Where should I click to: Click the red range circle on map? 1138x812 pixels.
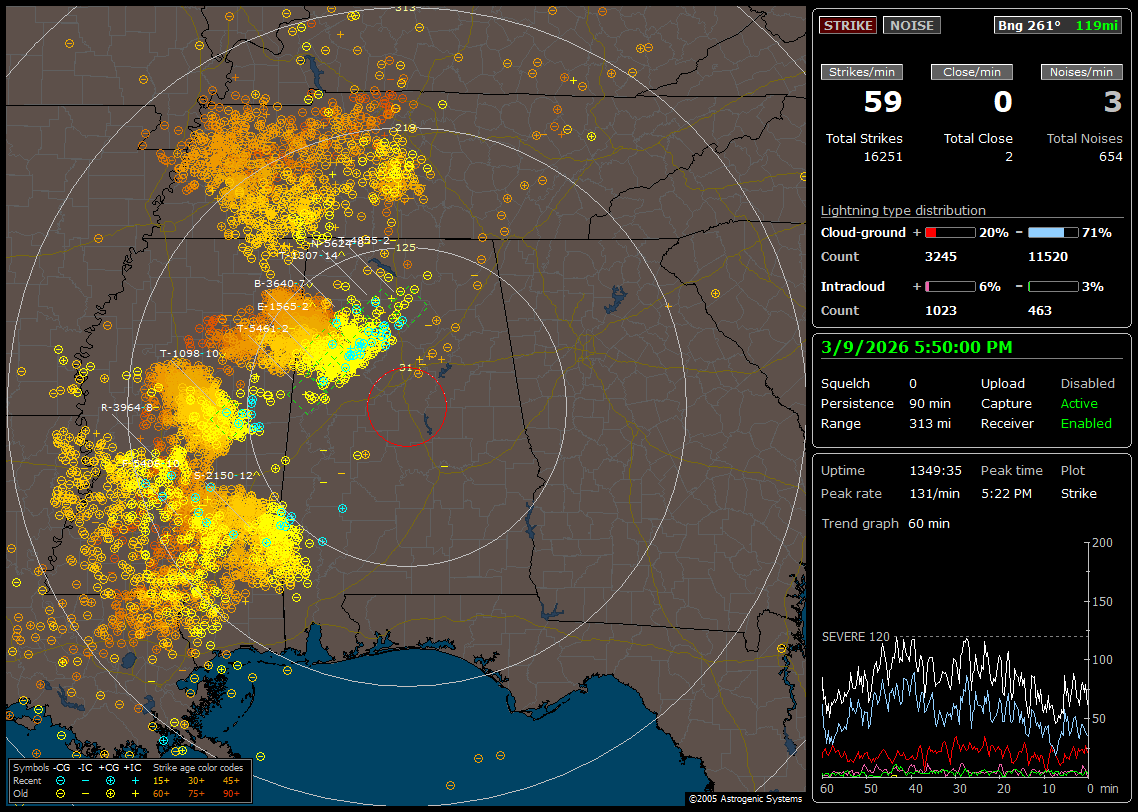[406, 406]
